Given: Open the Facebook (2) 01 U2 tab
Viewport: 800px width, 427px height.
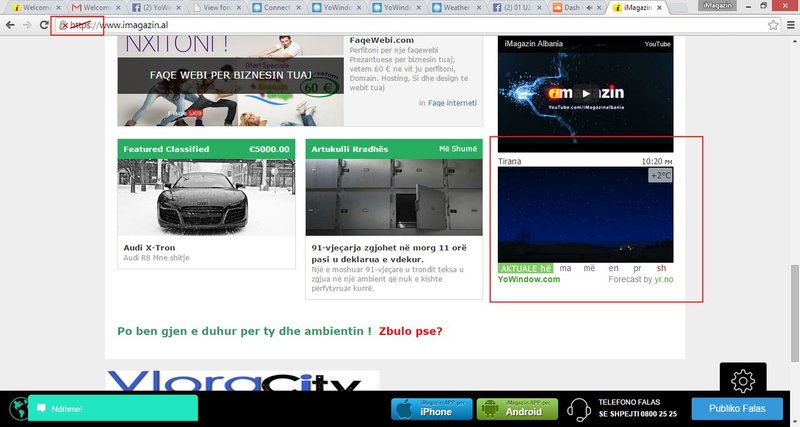Looking at the screenshot, I should (517, 8).
